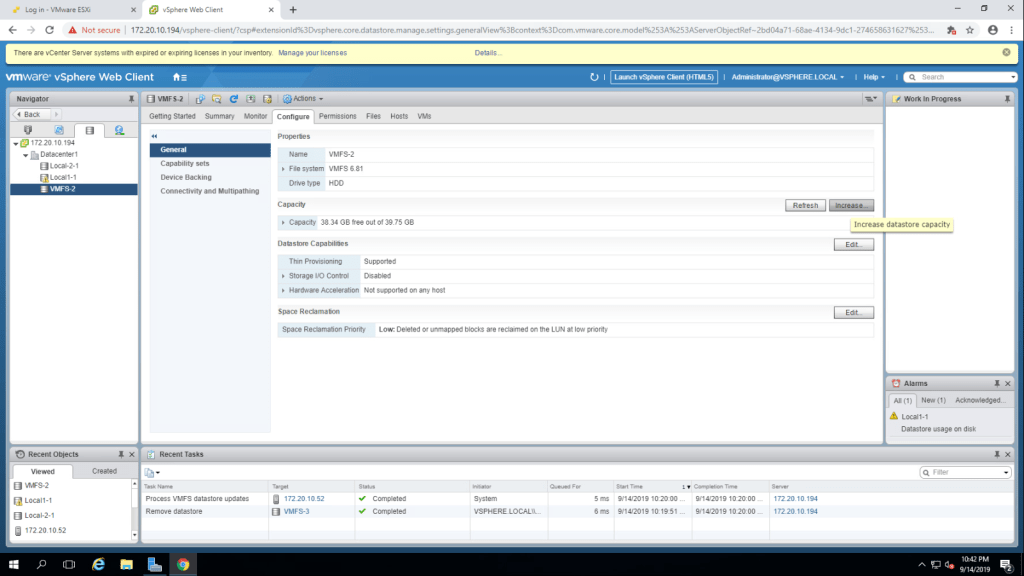Image resolution: width=1024 pixels, height=576 pixels.
Task: Collapse the configure side menu with double arrow
Action: coord(155,136)
